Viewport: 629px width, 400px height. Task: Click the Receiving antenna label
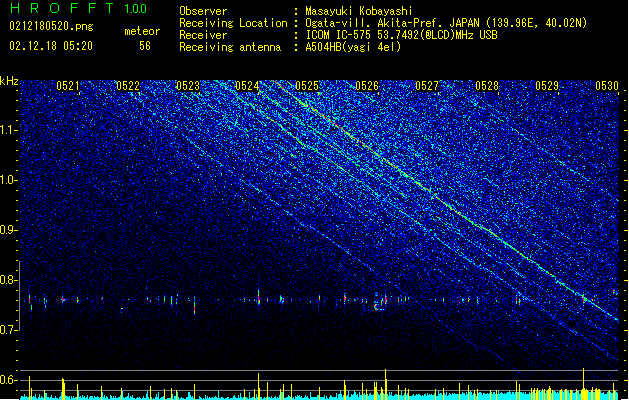pyautogui.click(x=230, y=47)
